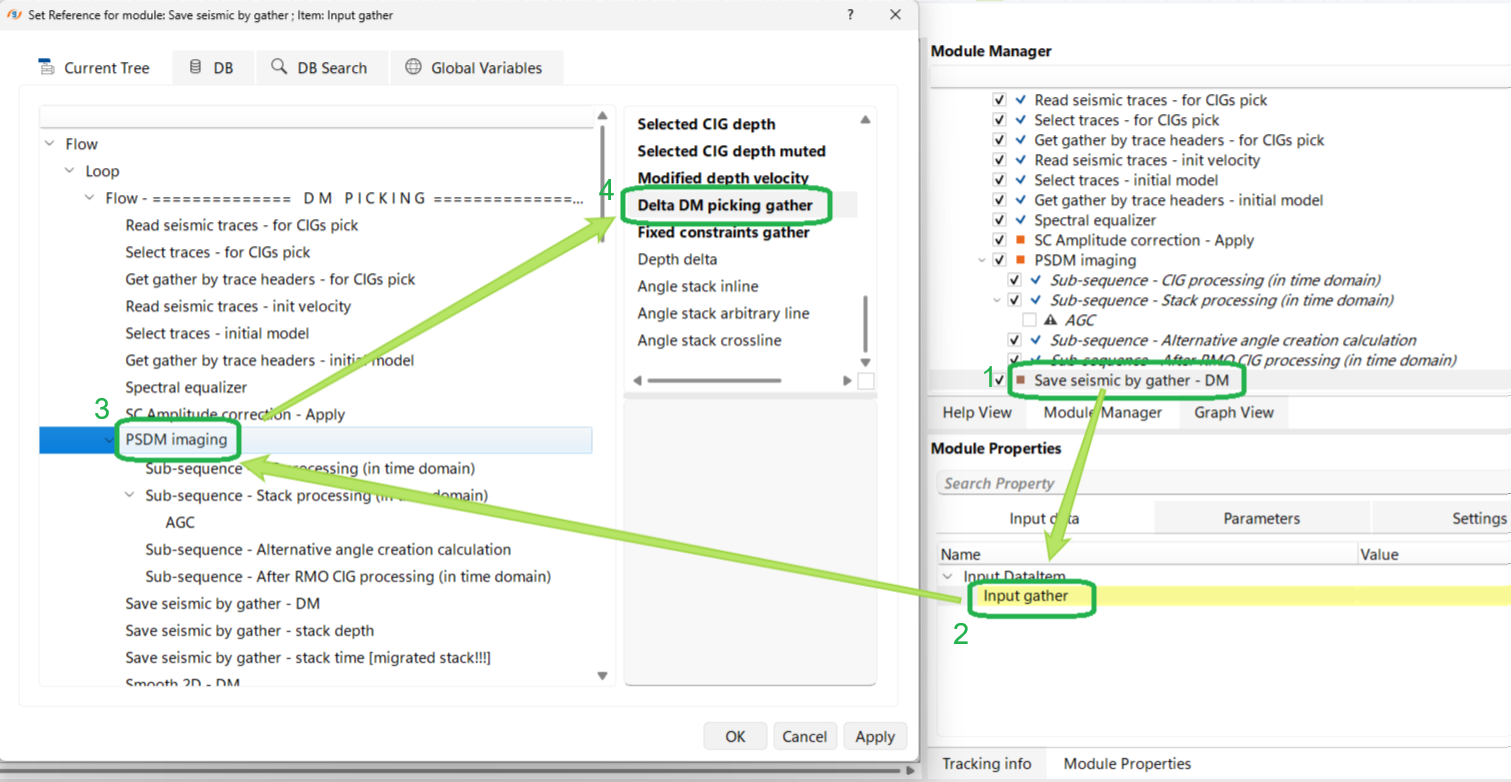Select the Module Properties bottom tab
This screenshot has height=782, width=1511.
pyautogui.click(x=1127, y=764)
